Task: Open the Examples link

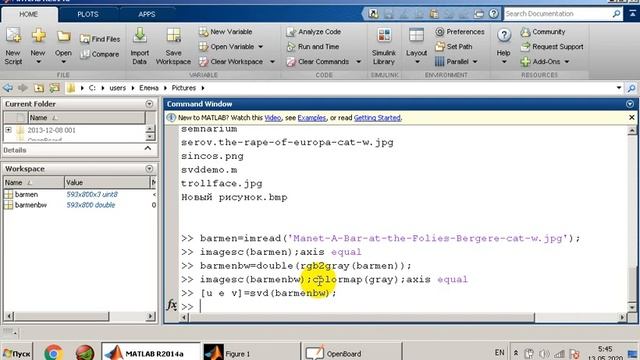Action: tap(312, 118)
